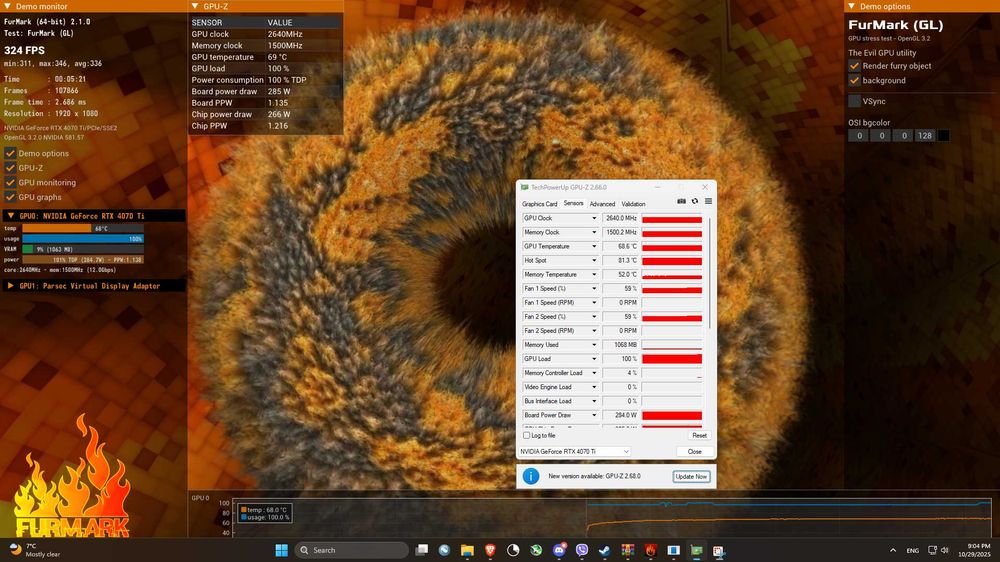The image size is (1000, 562).
Task: Open the GPU Clock sensor dropdown
Action: coord(594,218)
